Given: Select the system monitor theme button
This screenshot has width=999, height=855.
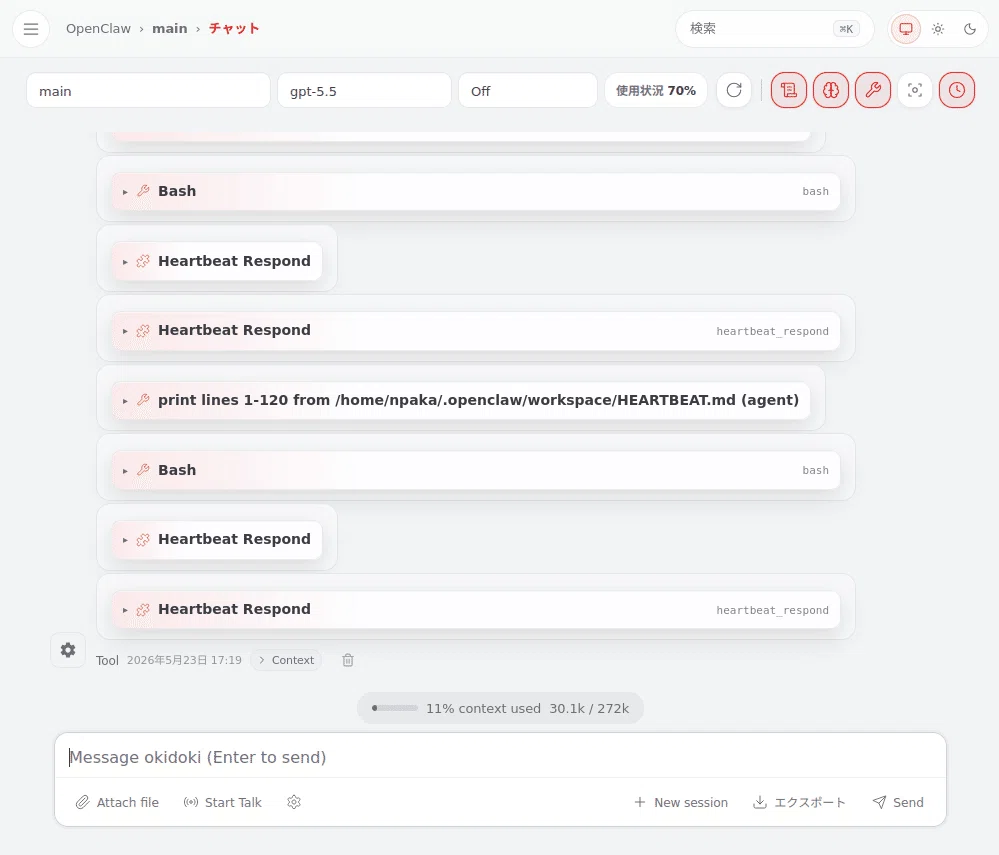Looking at the screenshot, I should [x=905, y=29].
